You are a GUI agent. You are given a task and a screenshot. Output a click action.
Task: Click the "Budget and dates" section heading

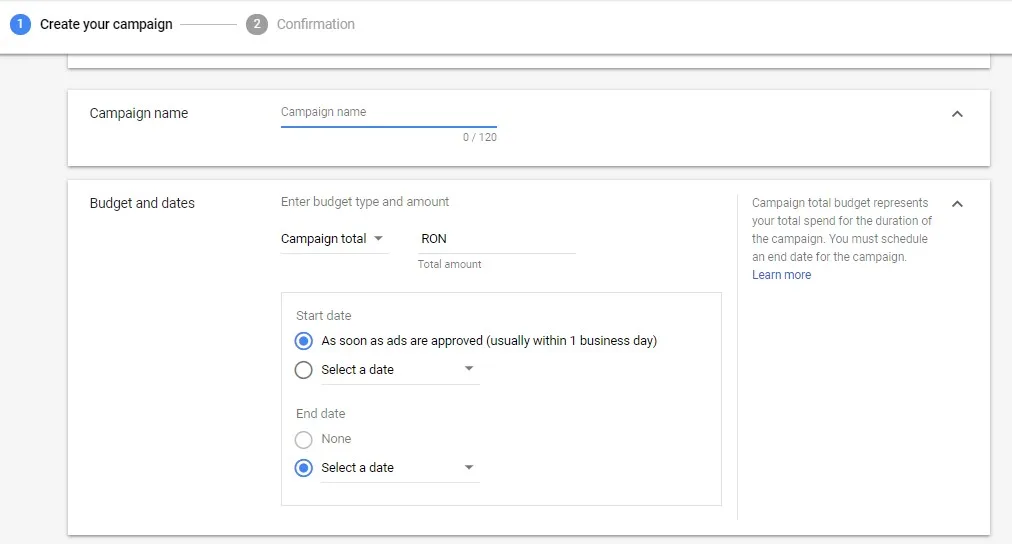(142, 203)
